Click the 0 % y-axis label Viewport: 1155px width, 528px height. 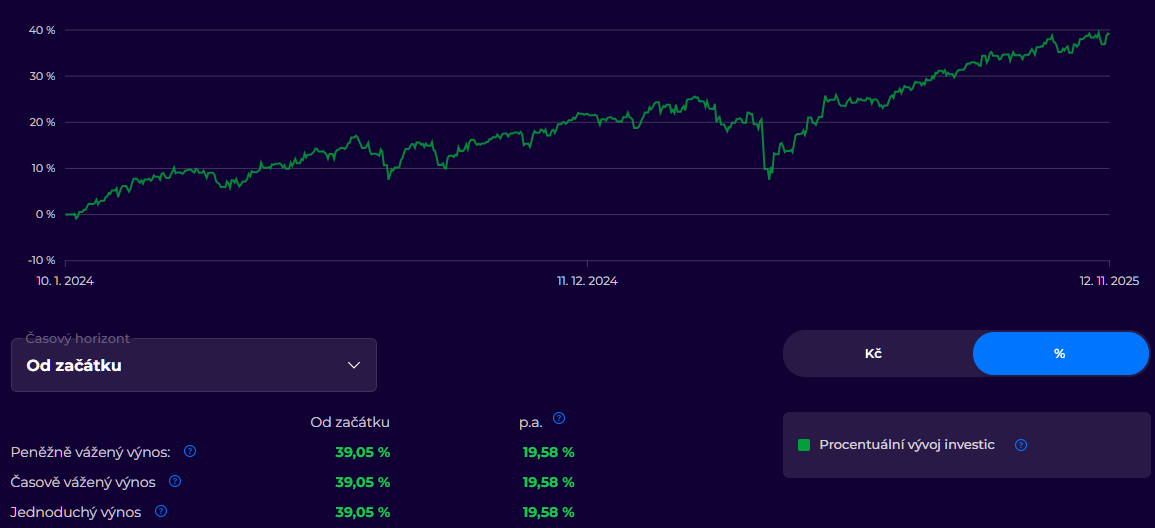coord(45,214)
